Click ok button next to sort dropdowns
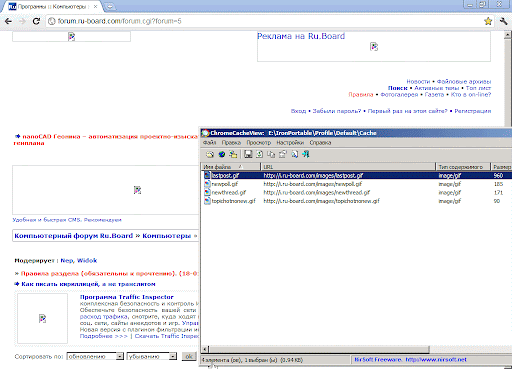 click(189, 356)
